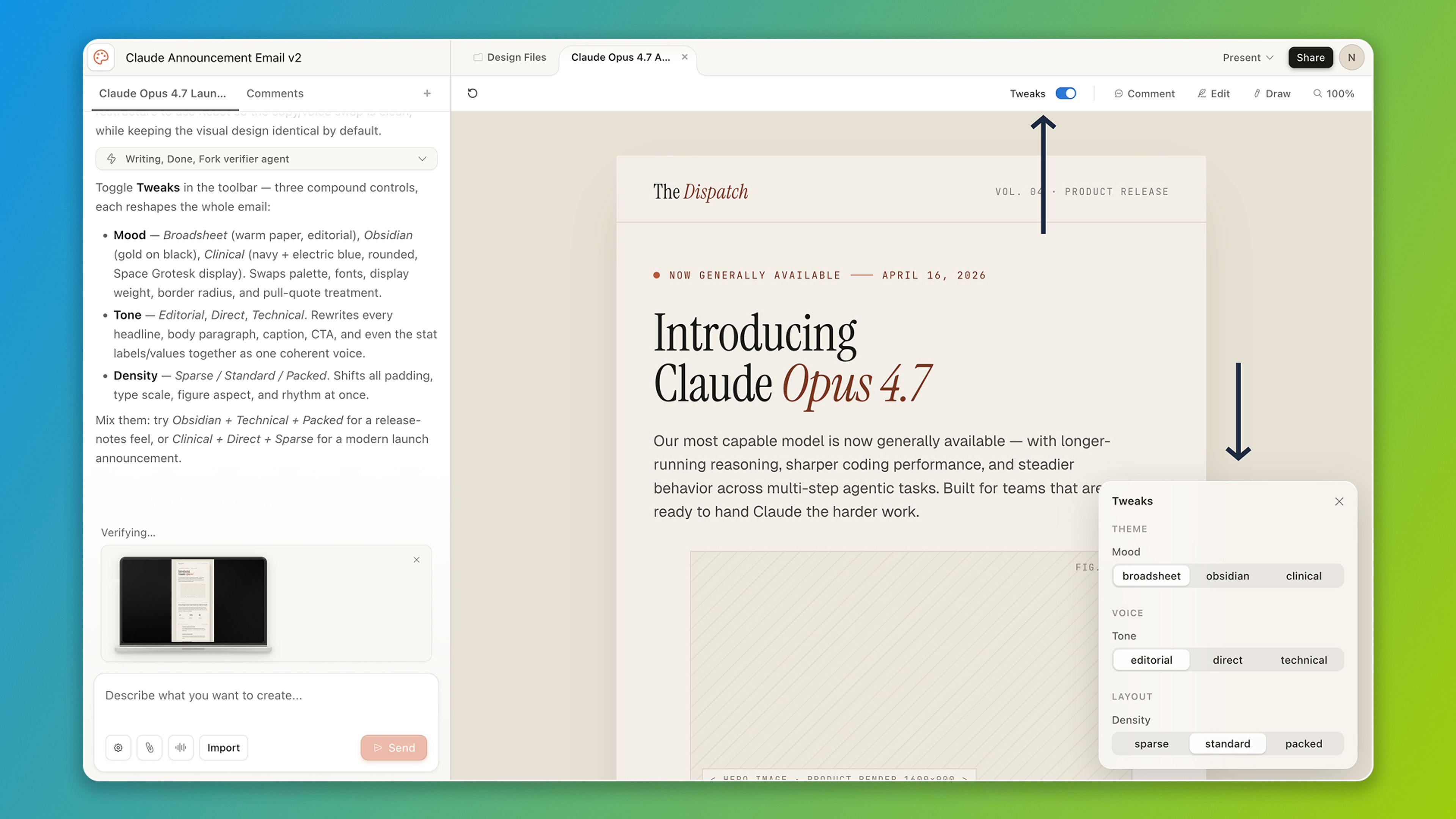This screenshot has height=819, width=1456.
Task: Click the Send button
Action: [x=394, y=748]
